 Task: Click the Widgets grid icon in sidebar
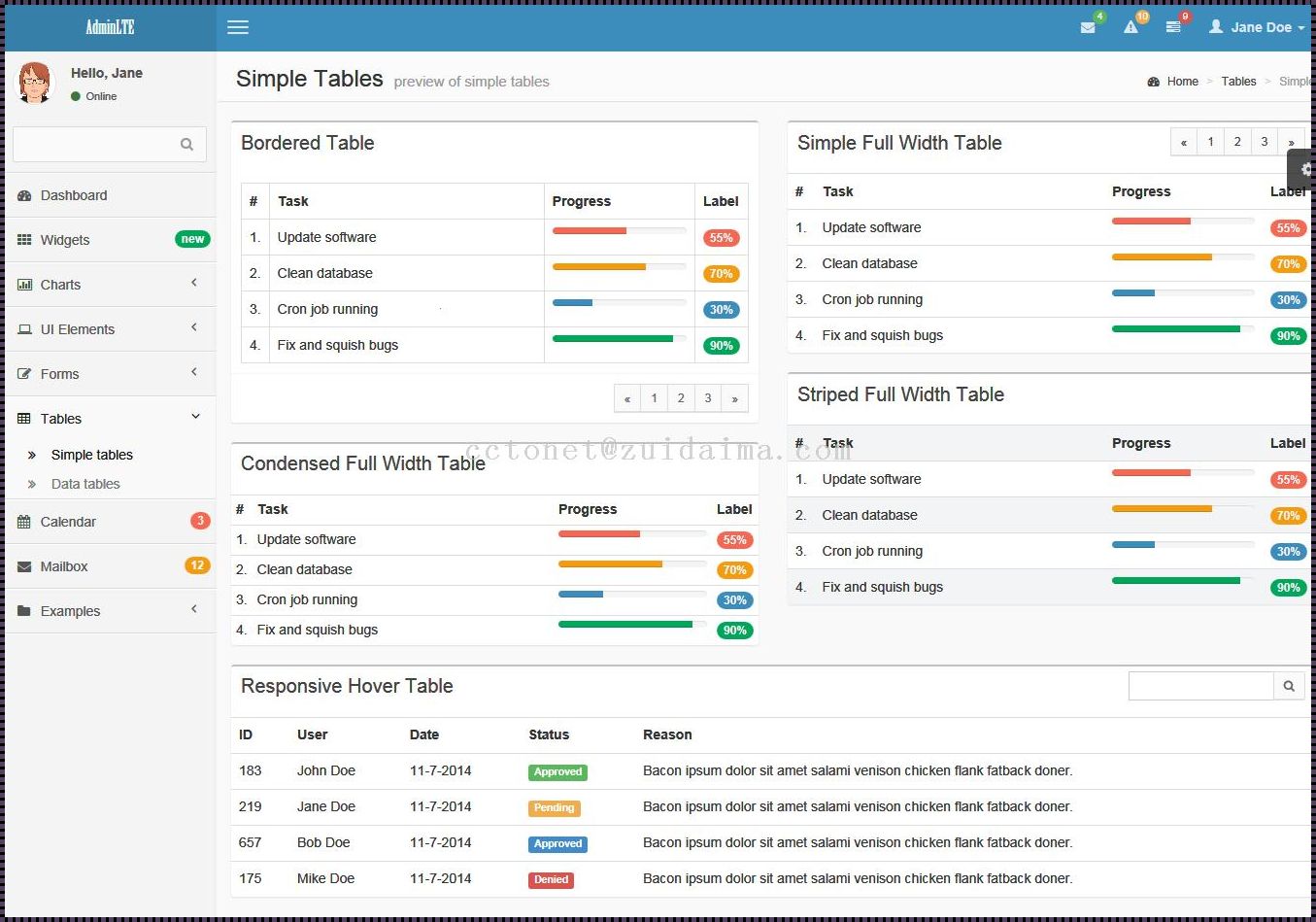[24, 240]
